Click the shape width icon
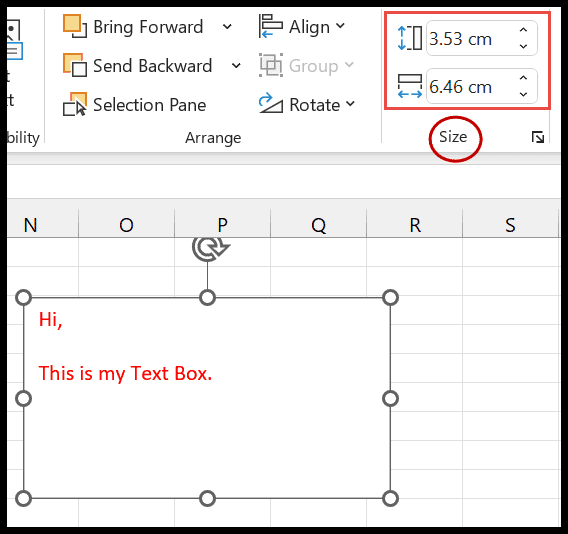Image resolution: width=568 pixels, height=534 pixels. click(410, 86)
